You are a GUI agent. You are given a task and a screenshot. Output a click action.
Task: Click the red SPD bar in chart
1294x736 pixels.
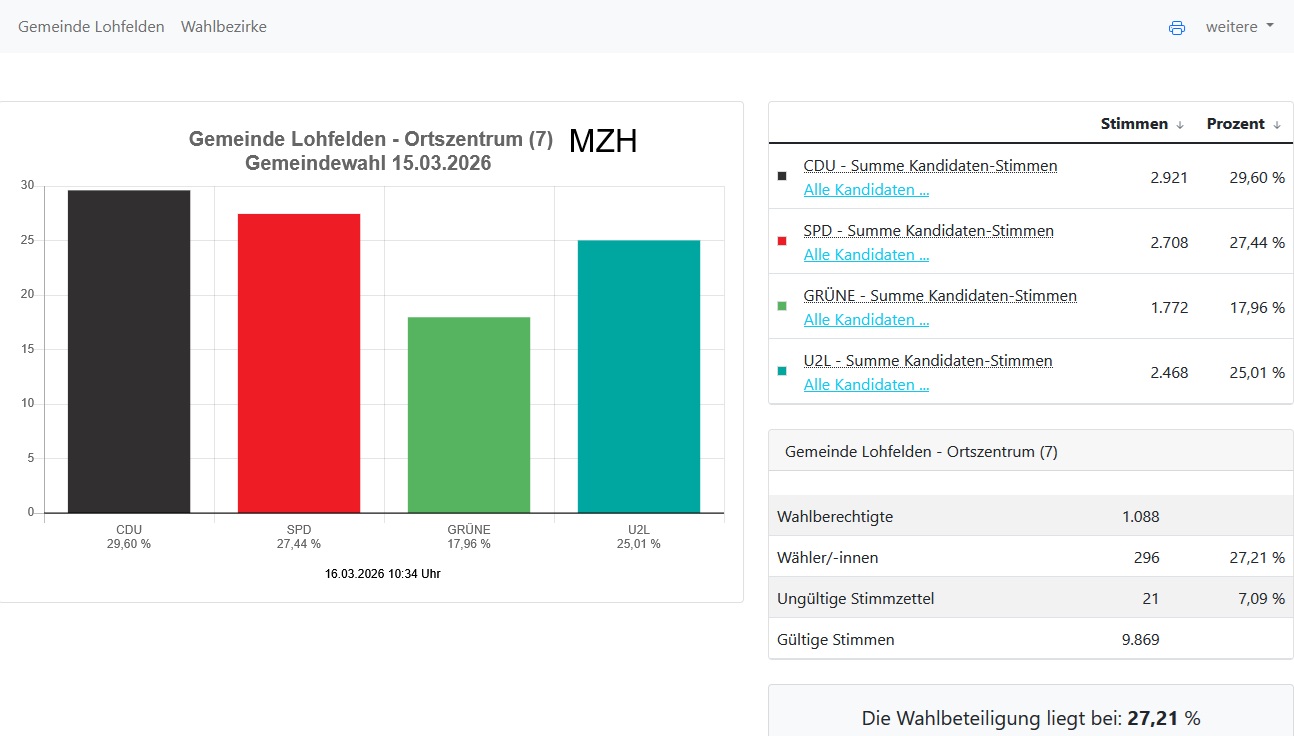click(299, 363)
